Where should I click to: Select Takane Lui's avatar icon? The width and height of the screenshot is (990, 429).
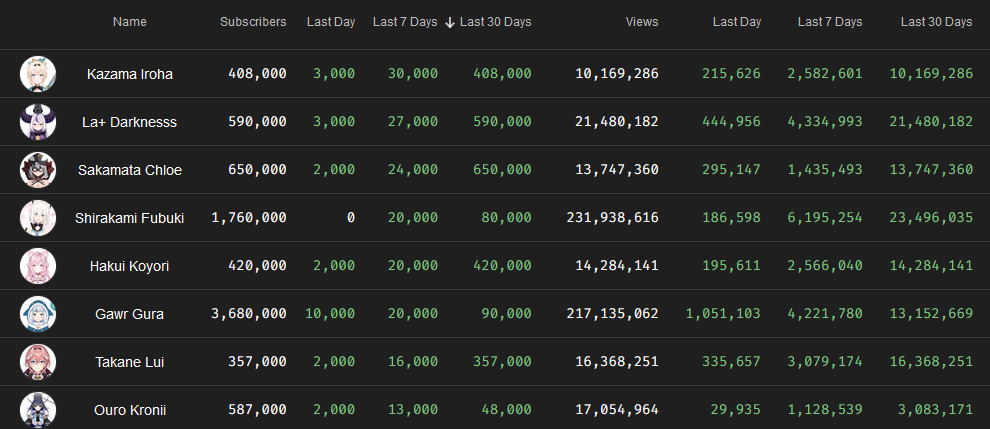(x=38, y=362)
